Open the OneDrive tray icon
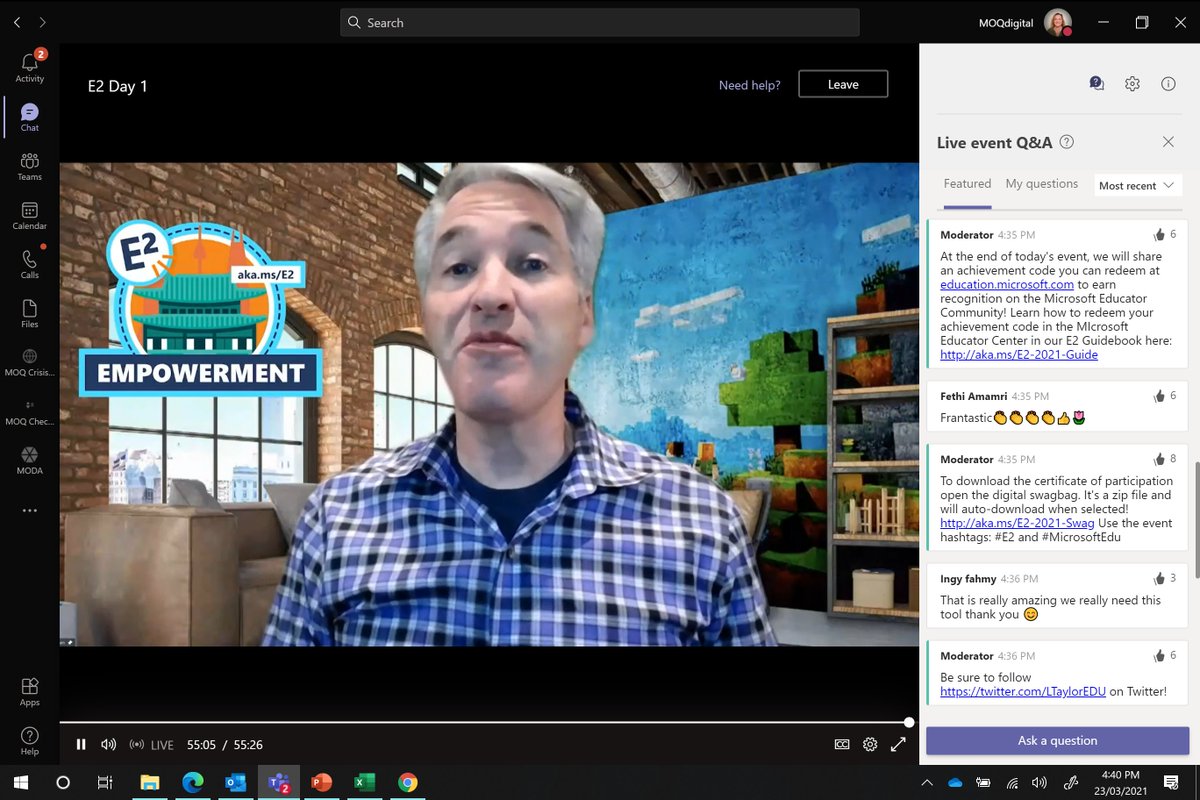The width and height of the screenshot is (1200, 800). [x=955, y=782]
